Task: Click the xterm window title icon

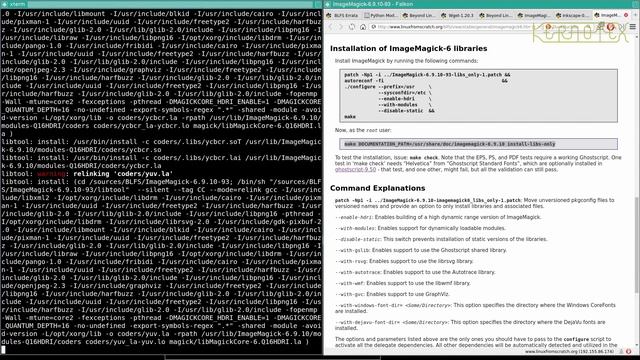Action: click(x=4, y=4)
